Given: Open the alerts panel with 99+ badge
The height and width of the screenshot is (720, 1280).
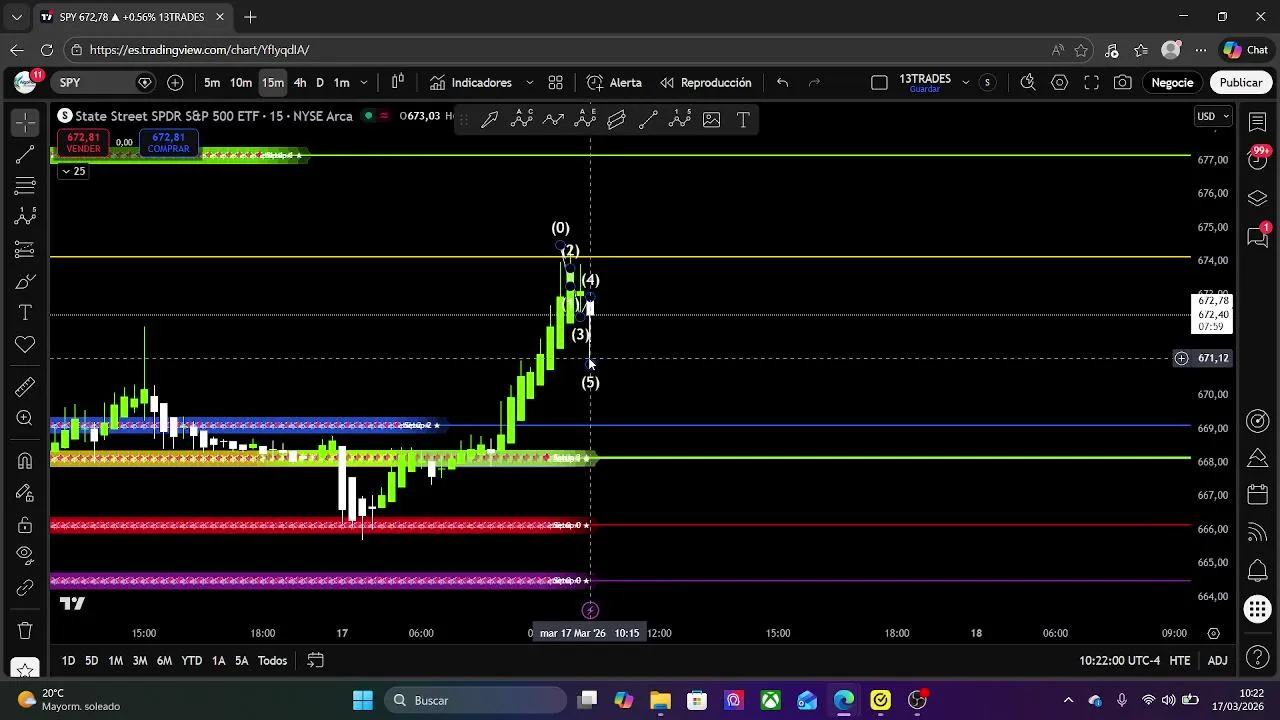Looking at the screenshot, I should click(x=1258, y=158).
